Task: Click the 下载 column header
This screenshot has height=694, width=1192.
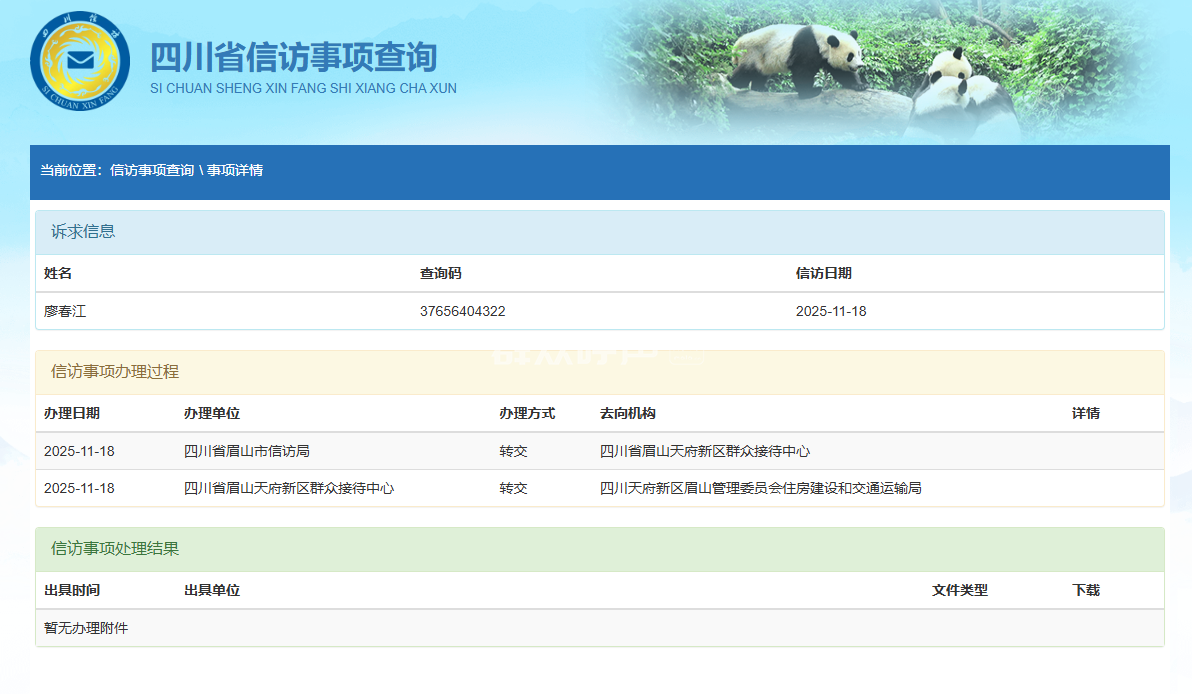Action: [x=1086, y=590]
